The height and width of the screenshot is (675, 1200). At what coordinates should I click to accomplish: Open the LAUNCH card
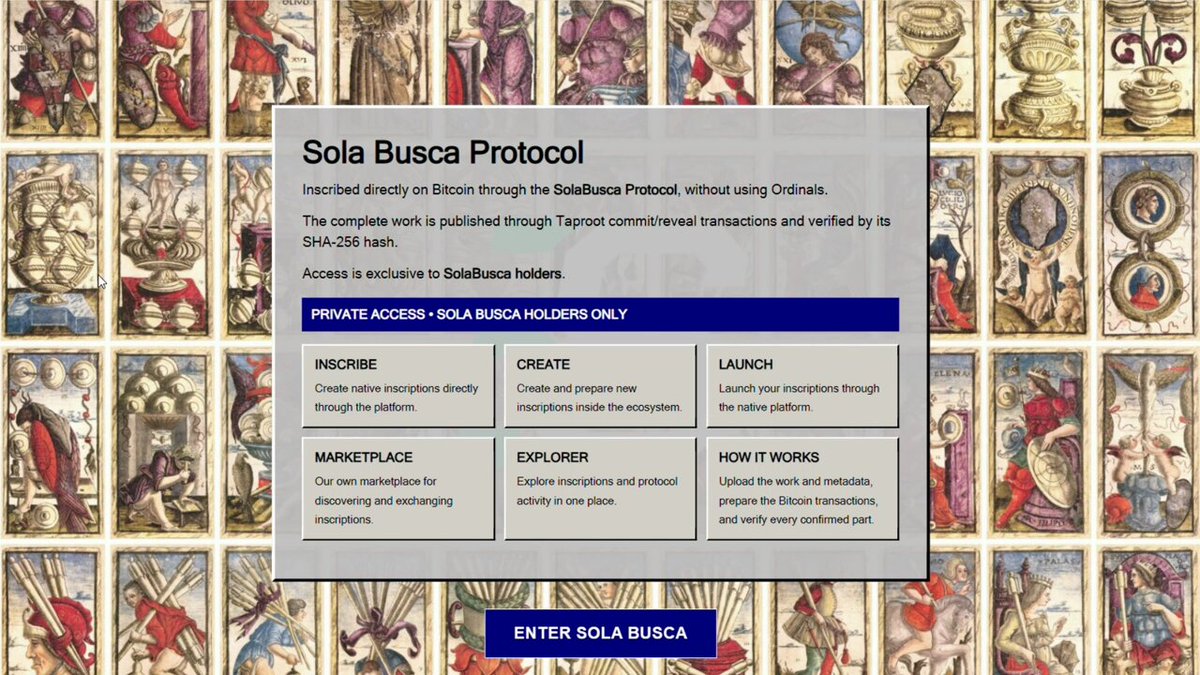pyautogui.click(x=802, y=386)
